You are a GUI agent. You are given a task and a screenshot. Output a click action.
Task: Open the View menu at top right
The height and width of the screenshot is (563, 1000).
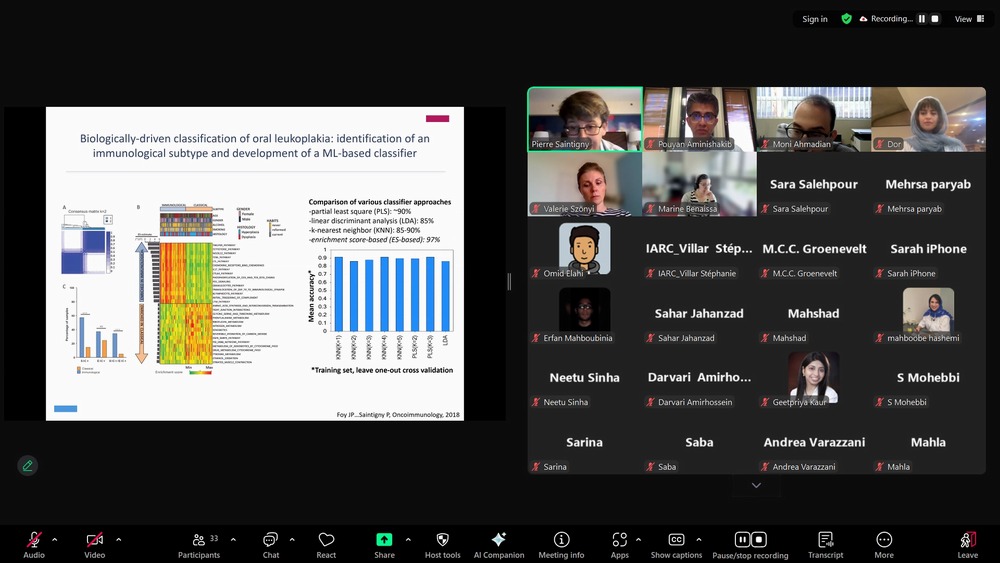[x=968, y=19]
